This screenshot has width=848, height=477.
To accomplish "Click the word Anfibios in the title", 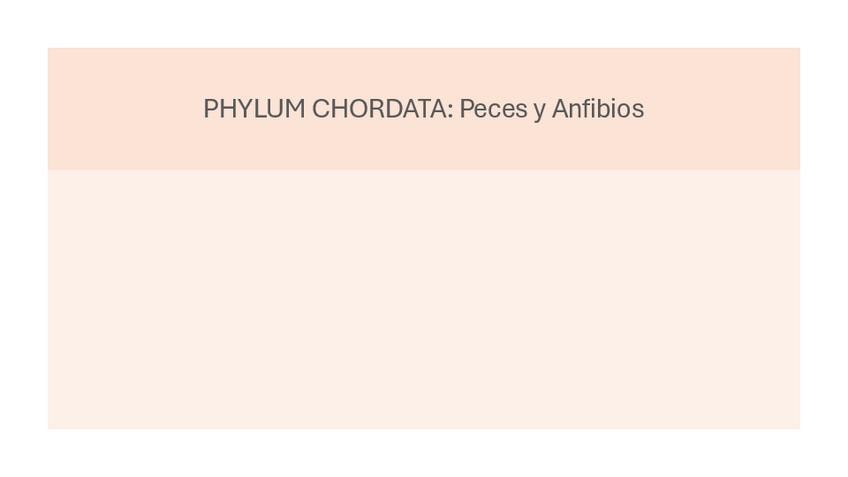I will tap(597, 108).
